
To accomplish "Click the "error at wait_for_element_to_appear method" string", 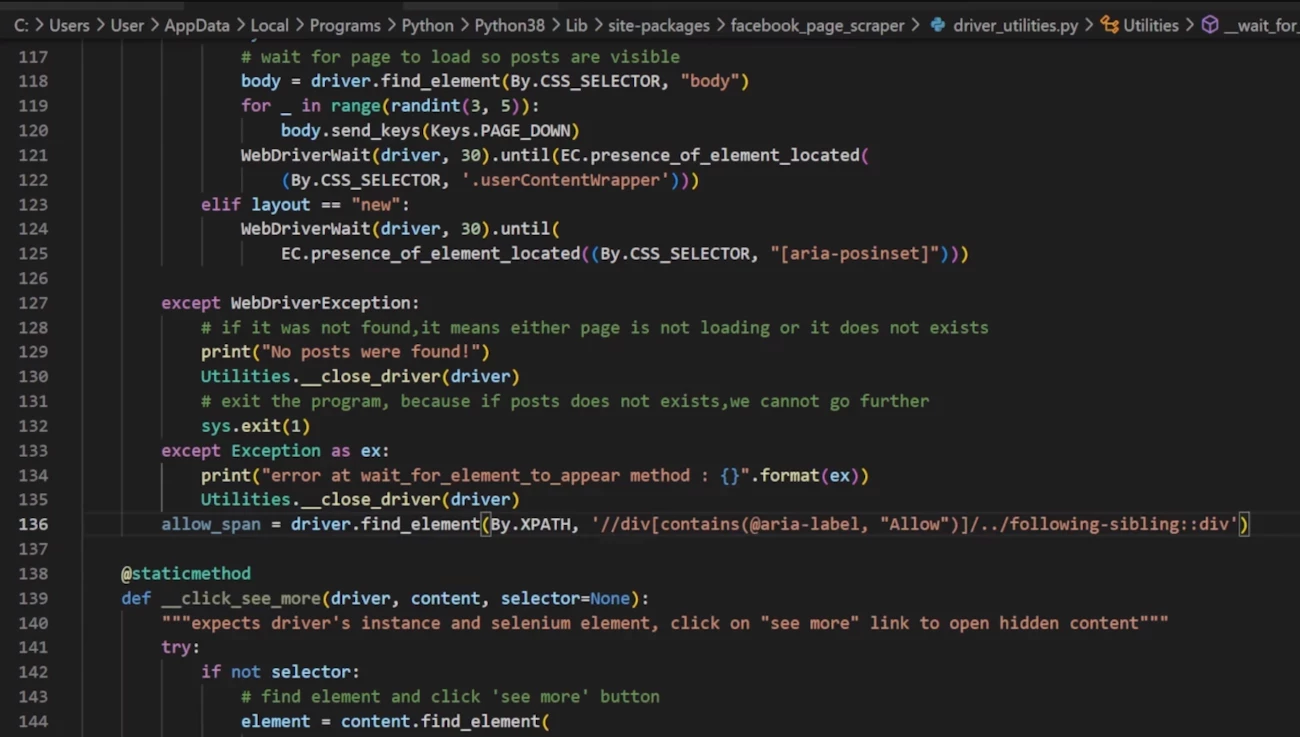I will (x=505, y=475).
